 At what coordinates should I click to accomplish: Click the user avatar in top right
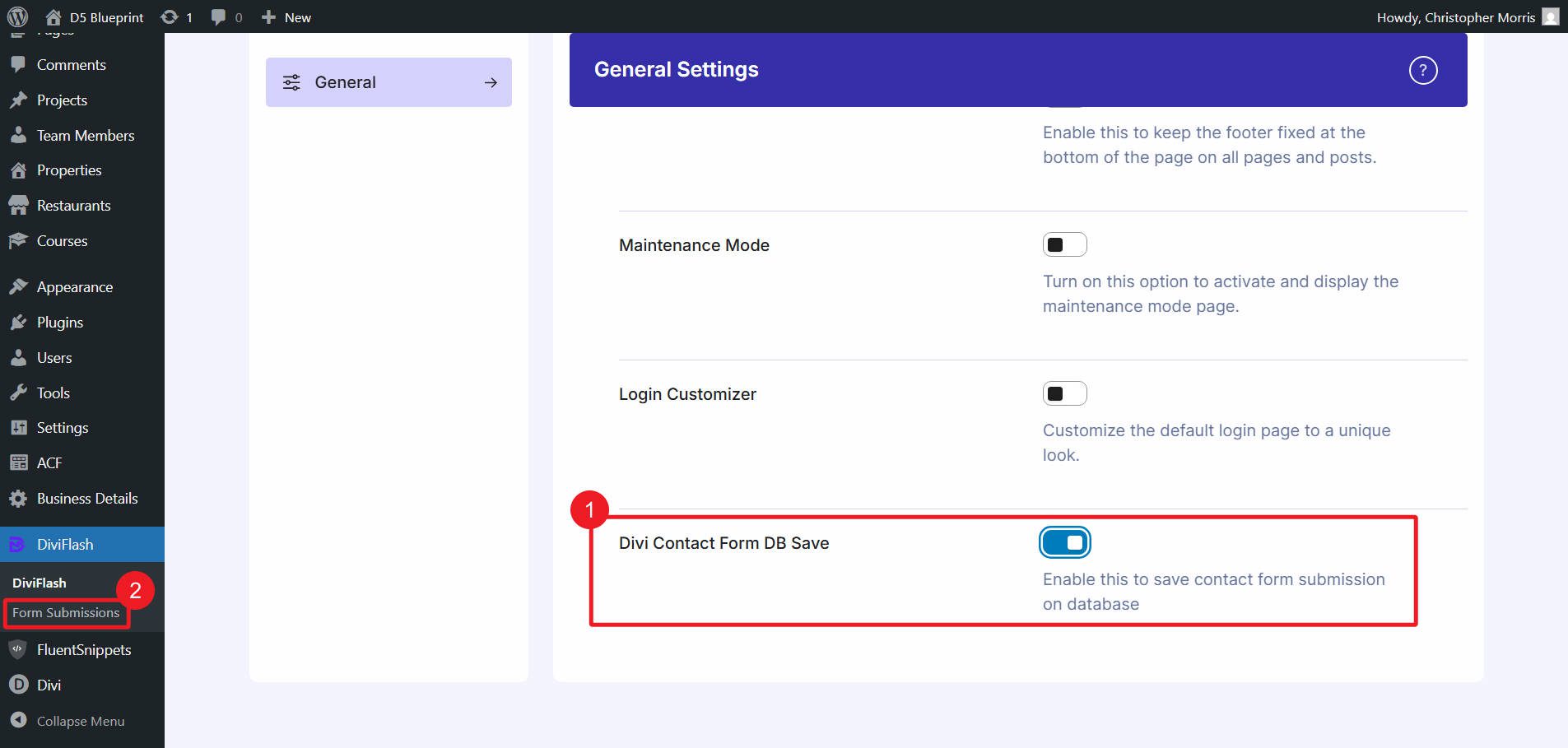1551,16
